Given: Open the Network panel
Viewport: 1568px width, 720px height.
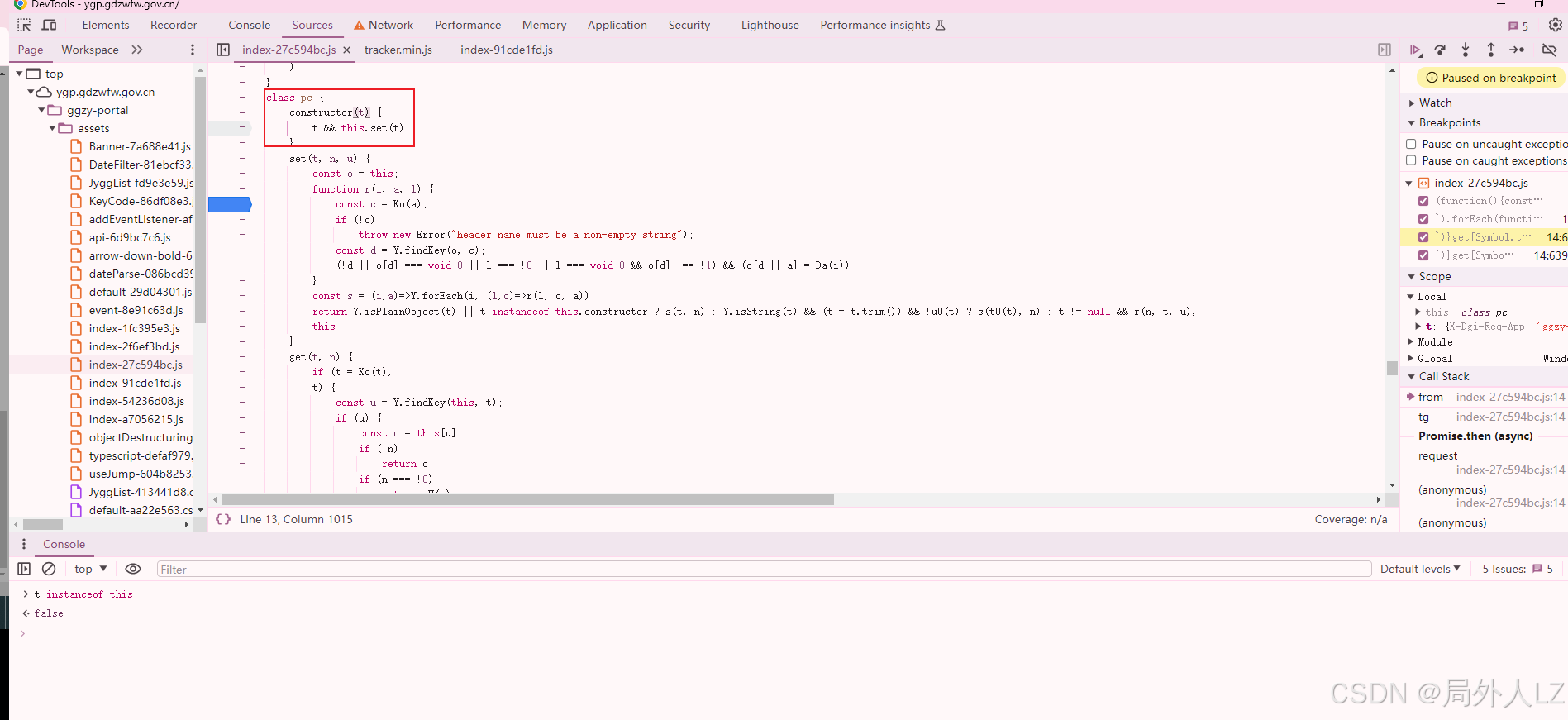Looking at the screenshot, I should [384, 25].
